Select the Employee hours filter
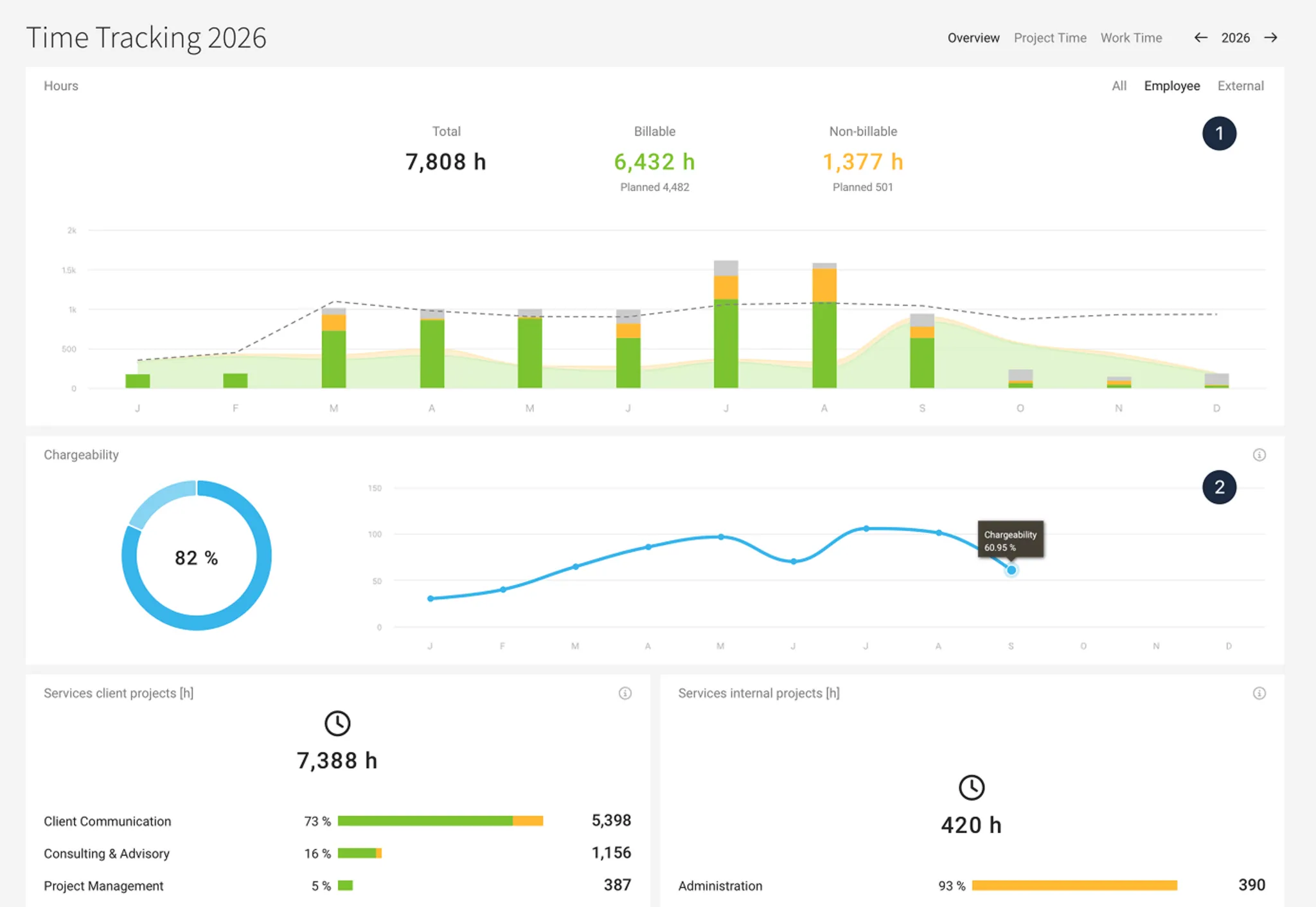The height and width of the screenshot is (907, 1316). 1171,86
